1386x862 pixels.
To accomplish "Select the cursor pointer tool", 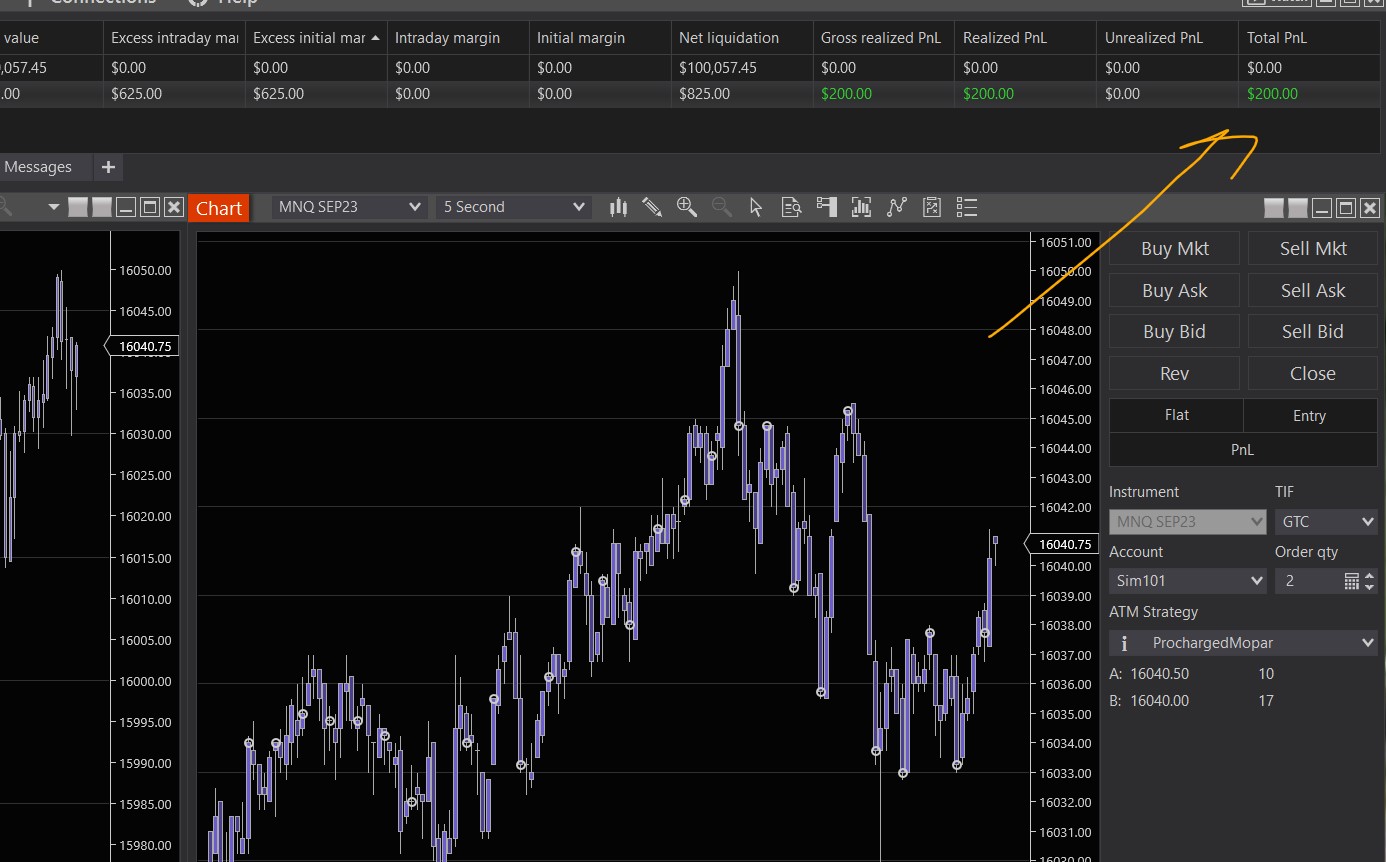I will (x=756, y=207).
